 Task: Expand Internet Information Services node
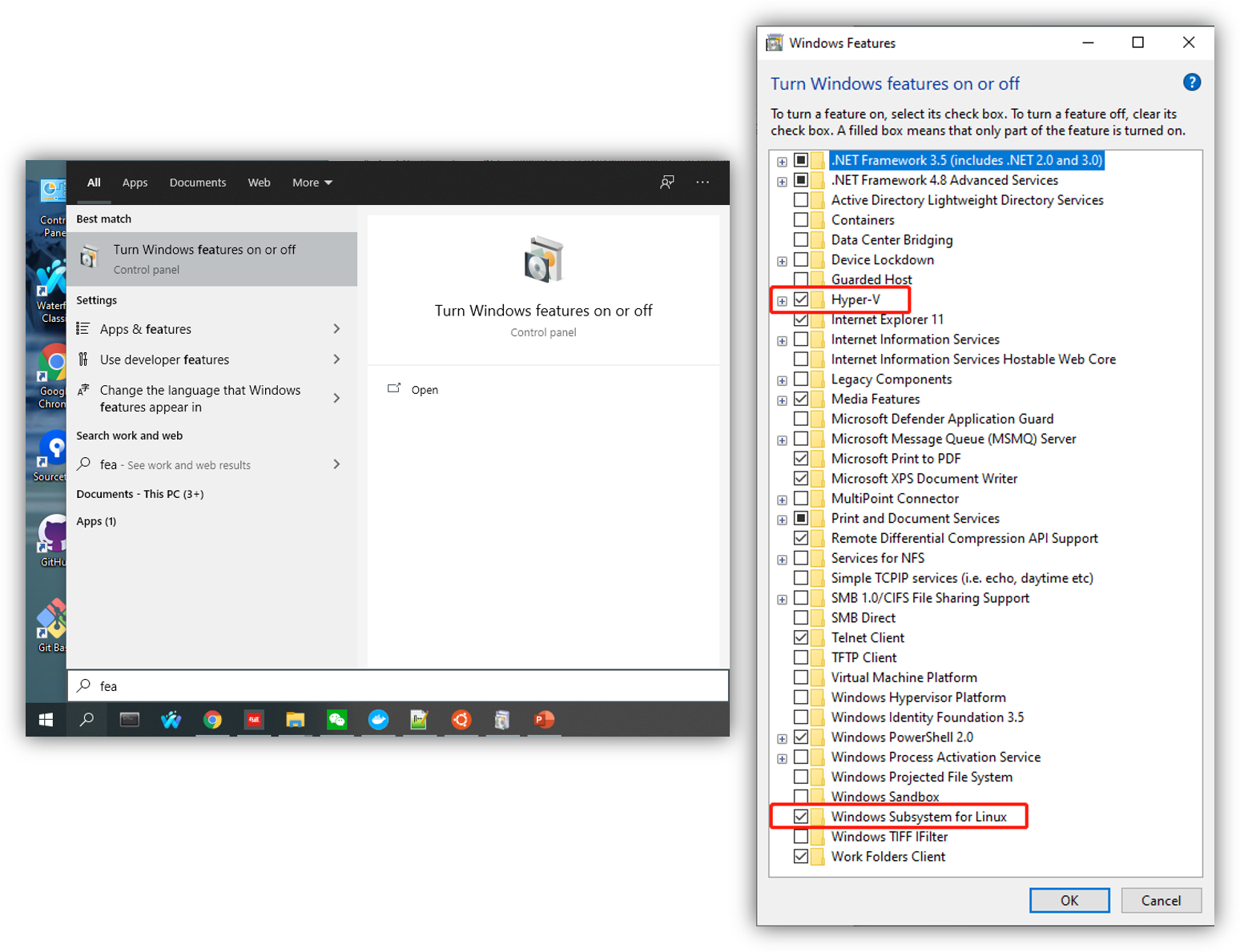tap(782, 341)
